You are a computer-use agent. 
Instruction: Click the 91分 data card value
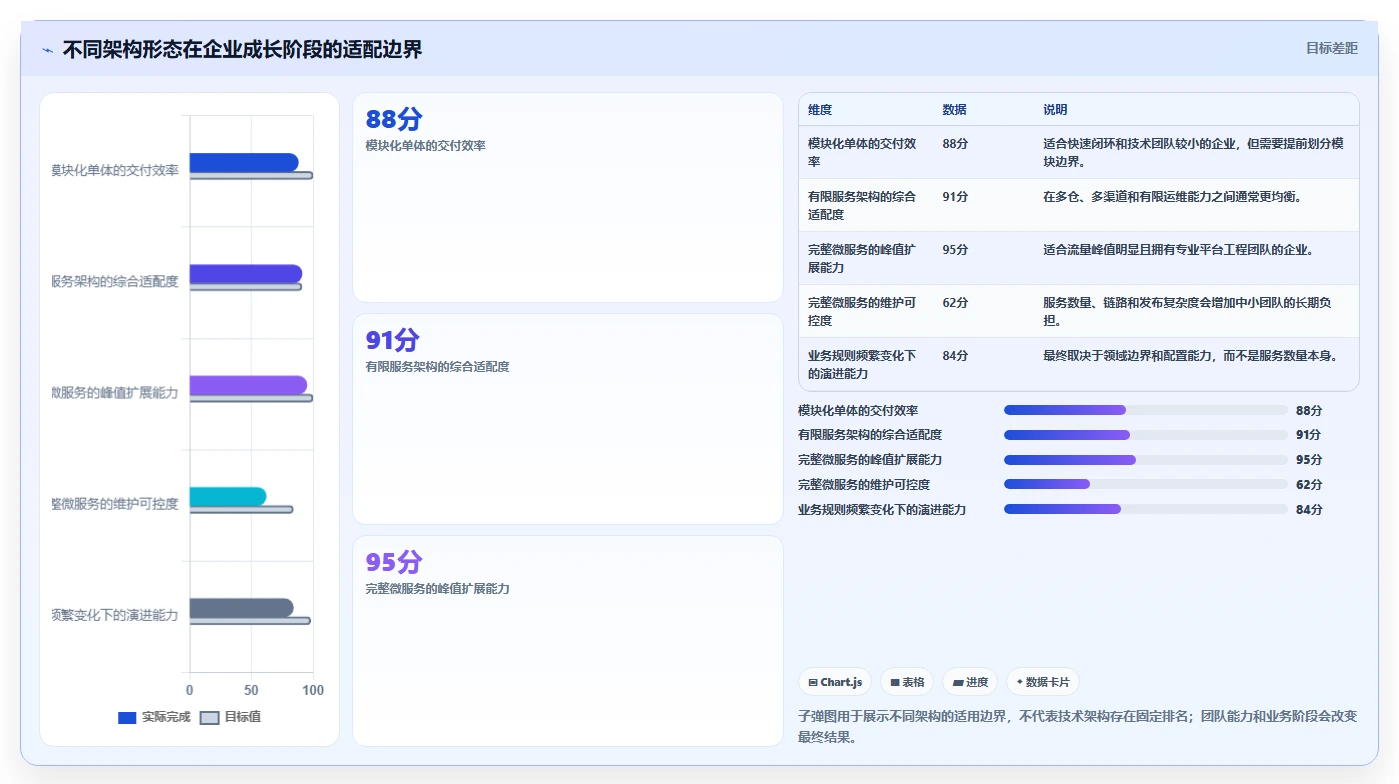coord(393,340)
